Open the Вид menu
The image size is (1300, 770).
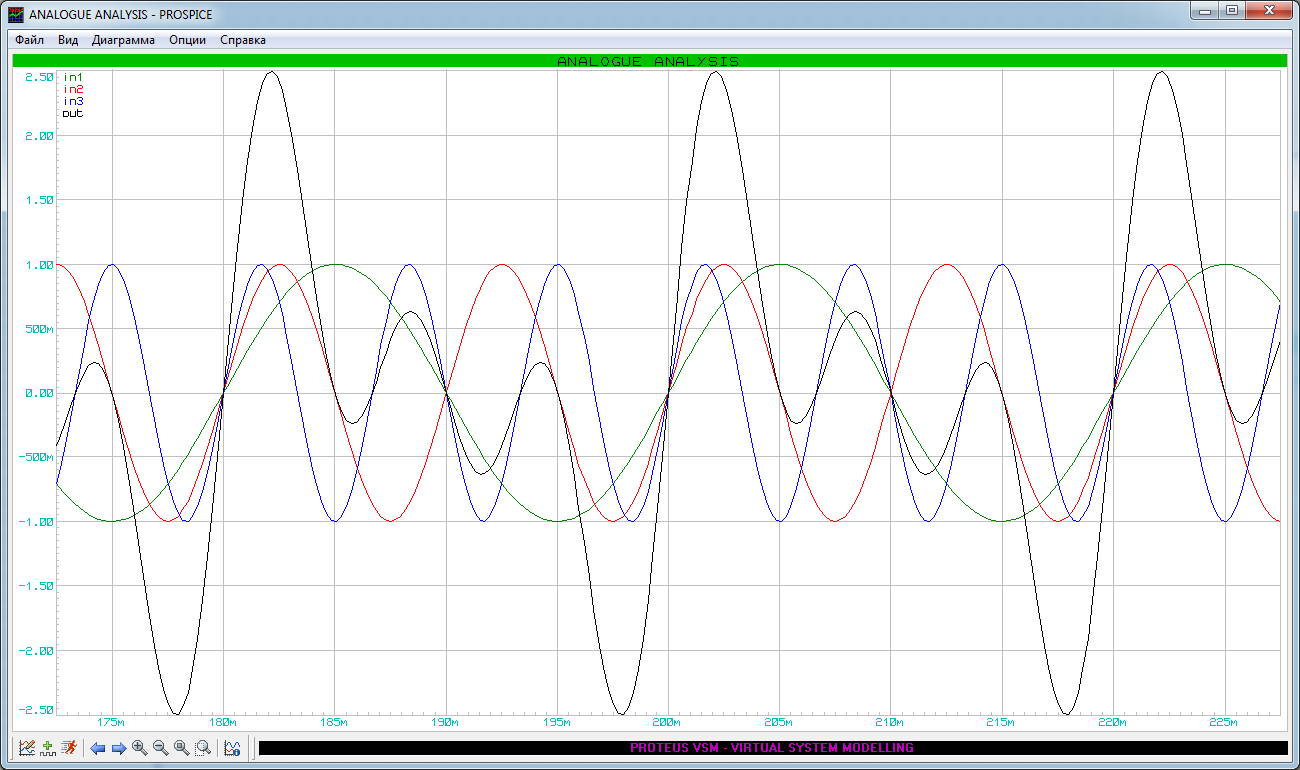(68, 40)
